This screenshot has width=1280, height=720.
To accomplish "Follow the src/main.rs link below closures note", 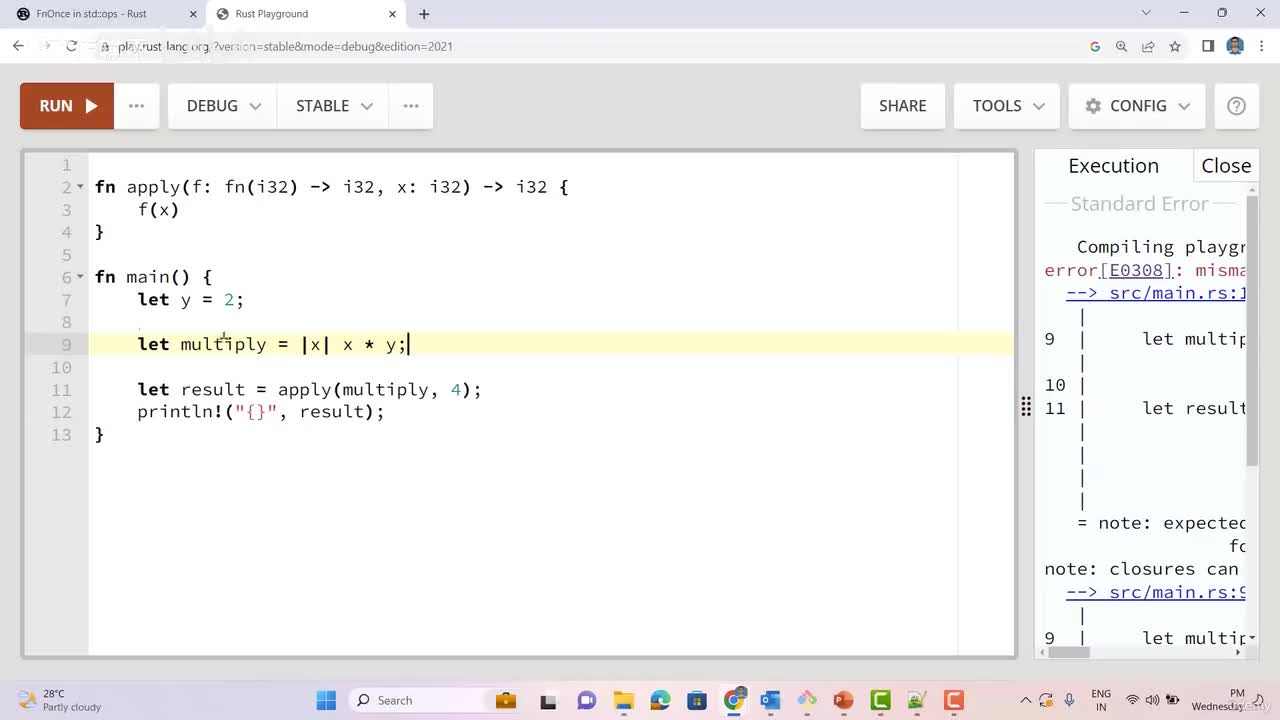I will point(1156,592).
